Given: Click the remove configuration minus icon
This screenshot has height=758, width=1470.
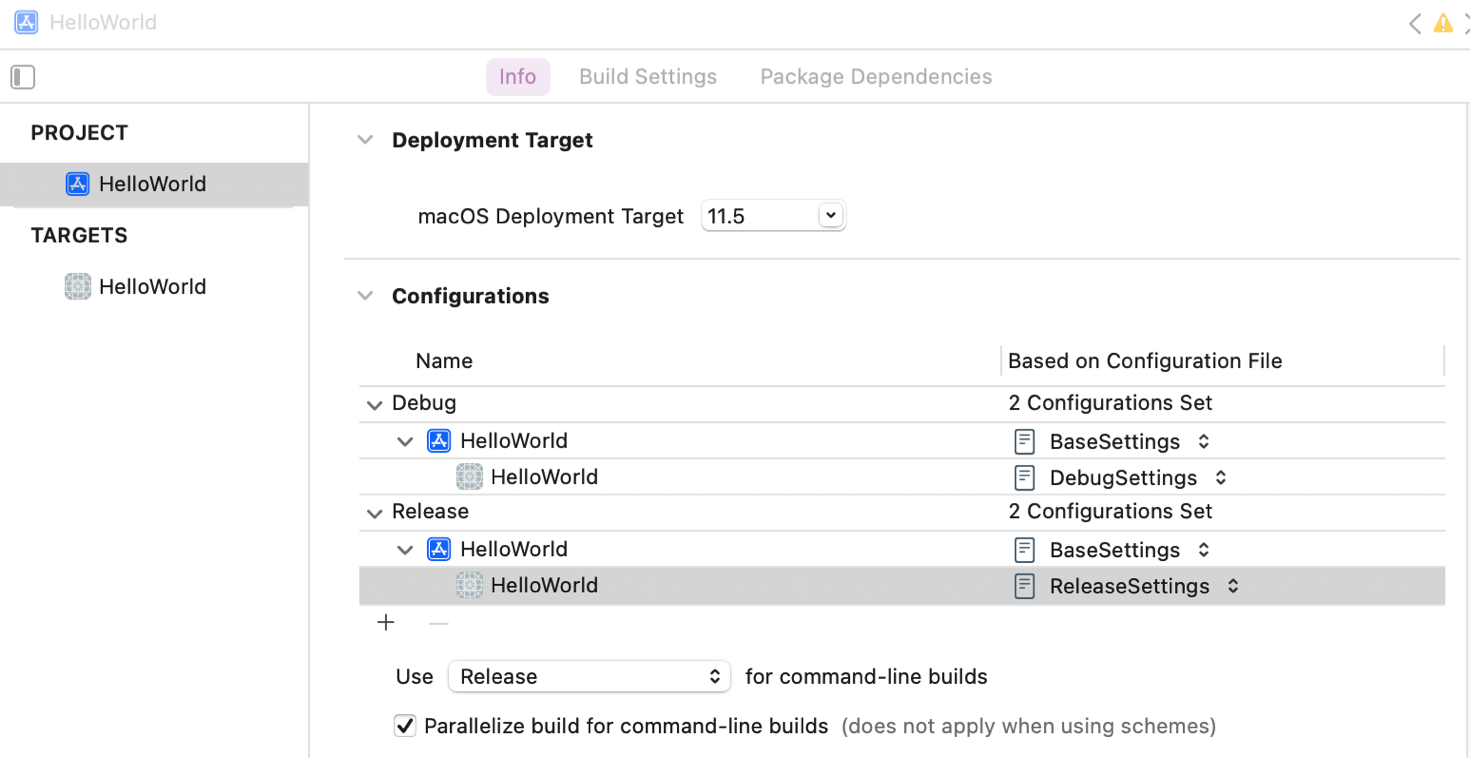Looking at the screenshot, I should click(438, 623).
